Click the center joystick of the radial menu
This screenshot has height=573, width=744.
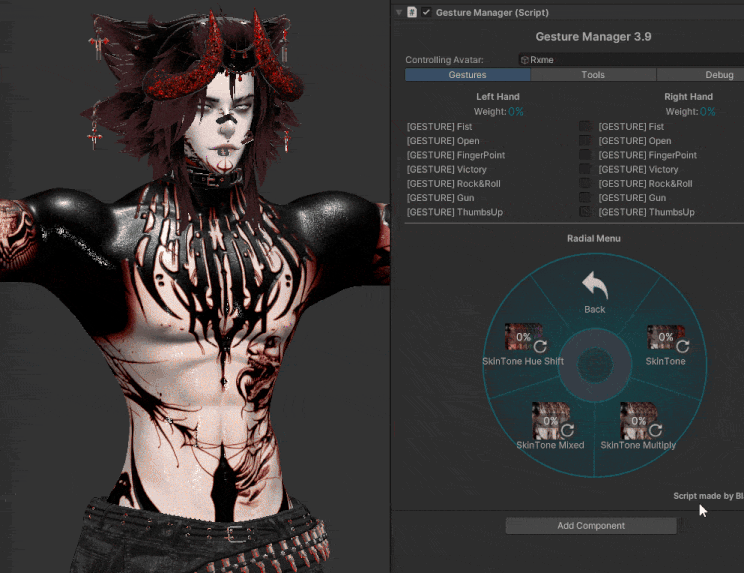(595, 365)
